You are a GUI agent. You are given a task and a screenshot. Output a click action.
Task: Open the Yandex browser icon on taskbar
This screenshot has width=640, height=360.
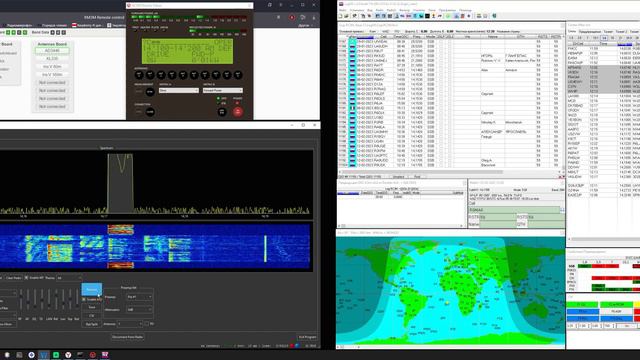tap(68, 355)
